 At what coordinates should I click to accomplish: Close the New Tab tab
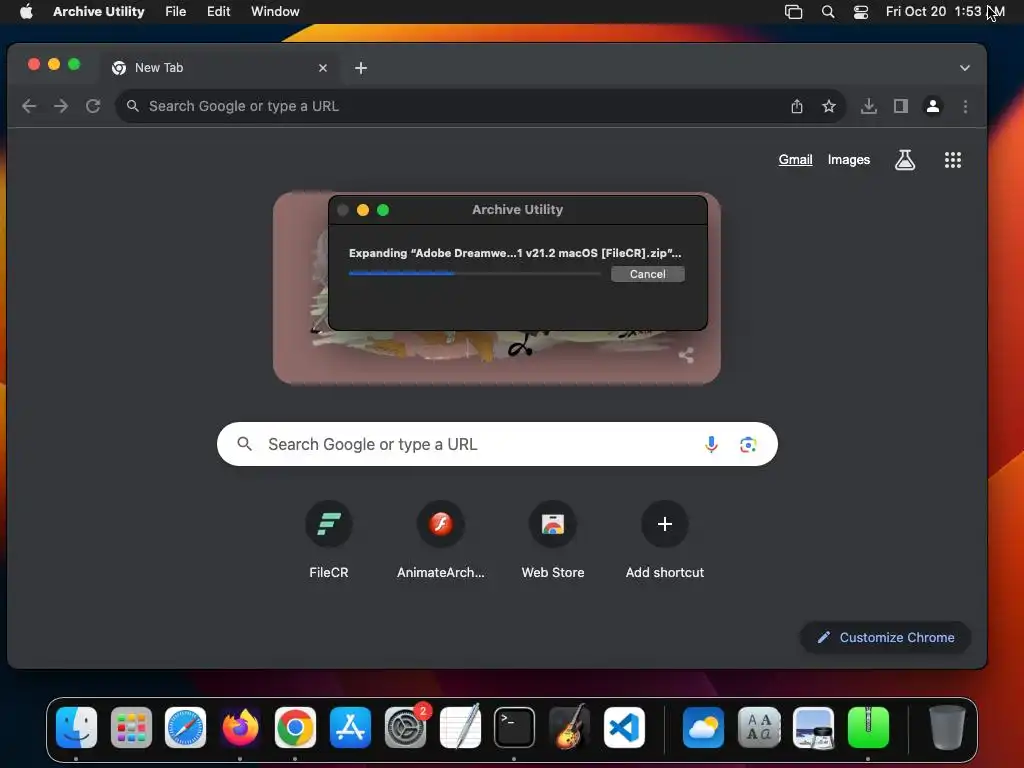323,68
